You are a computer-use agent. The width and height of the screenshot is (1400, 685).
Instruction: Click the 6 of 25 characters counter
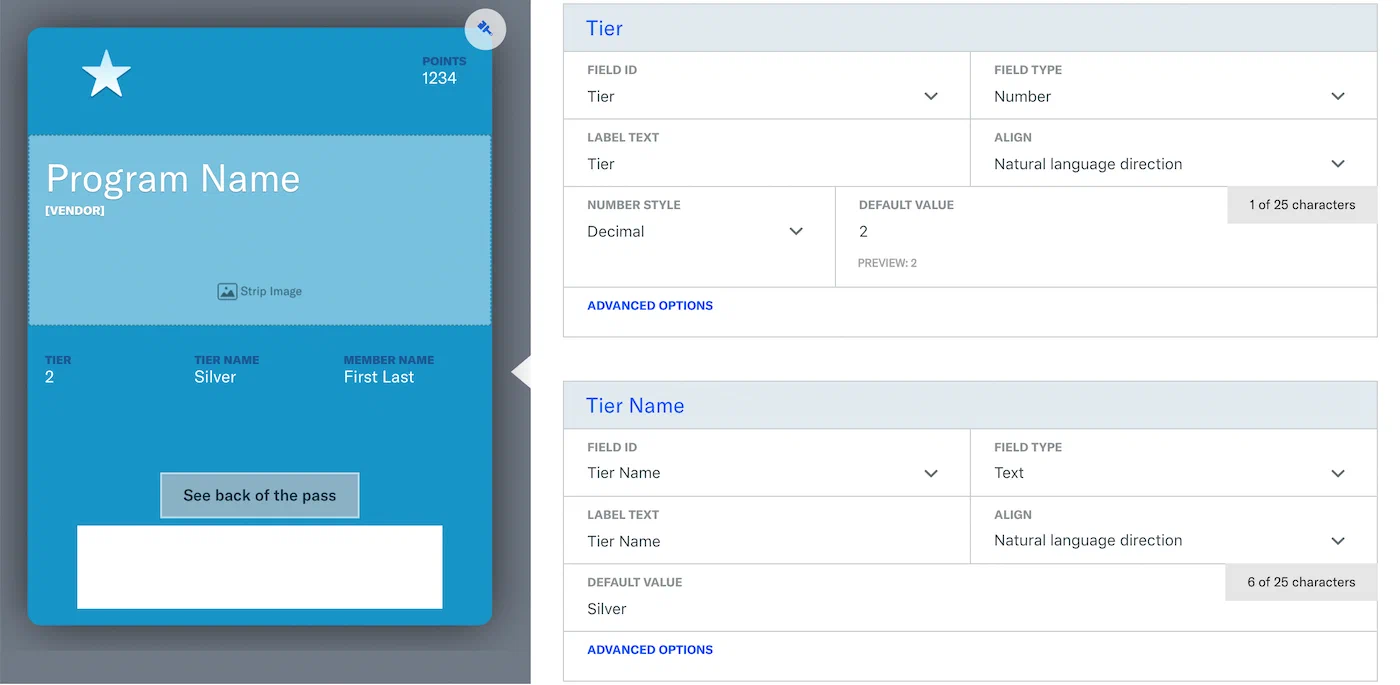[1300, 582]
